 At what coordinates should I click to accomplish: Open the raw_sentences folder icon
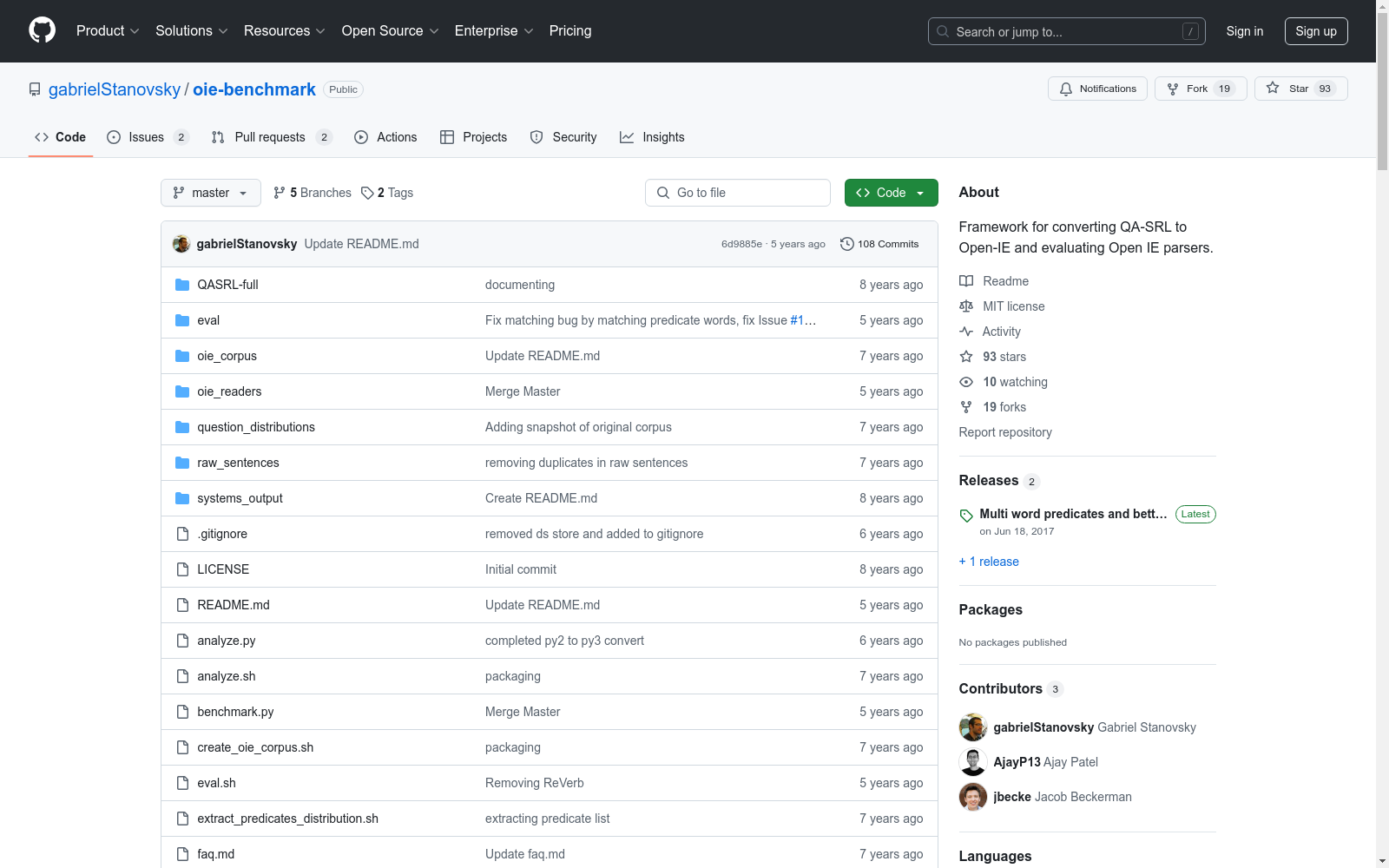click(182, 463)
